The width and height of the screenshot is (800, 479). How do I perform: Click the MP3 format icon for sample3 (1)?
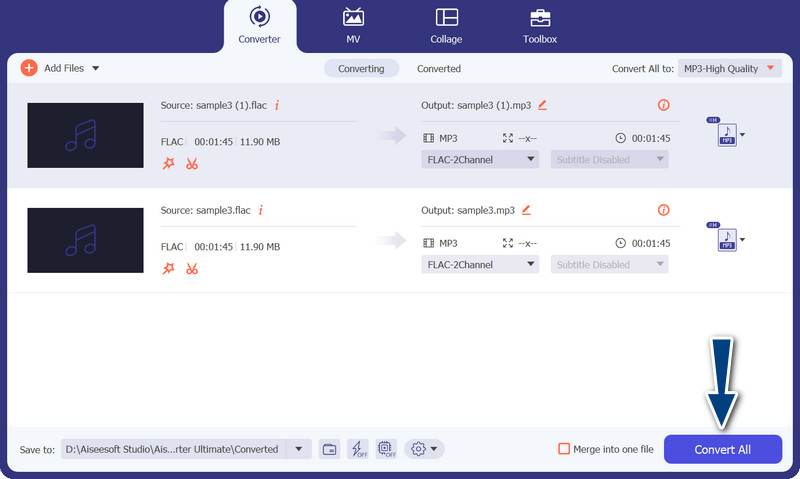[727, 134]
